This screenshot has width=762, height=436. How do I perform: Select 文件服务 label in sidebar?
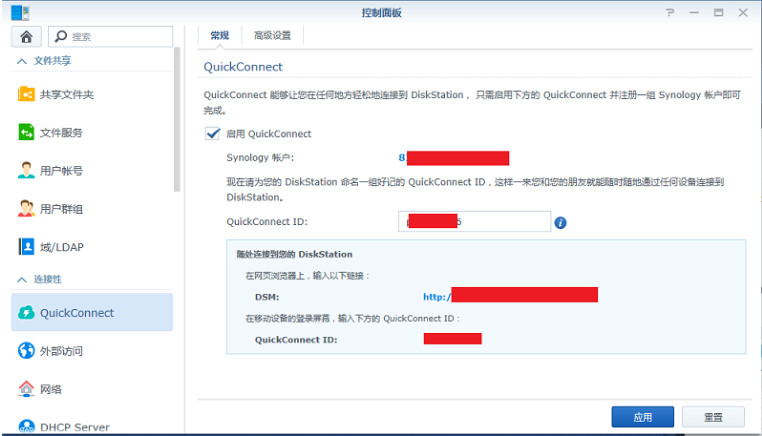[x=61, y=133]
